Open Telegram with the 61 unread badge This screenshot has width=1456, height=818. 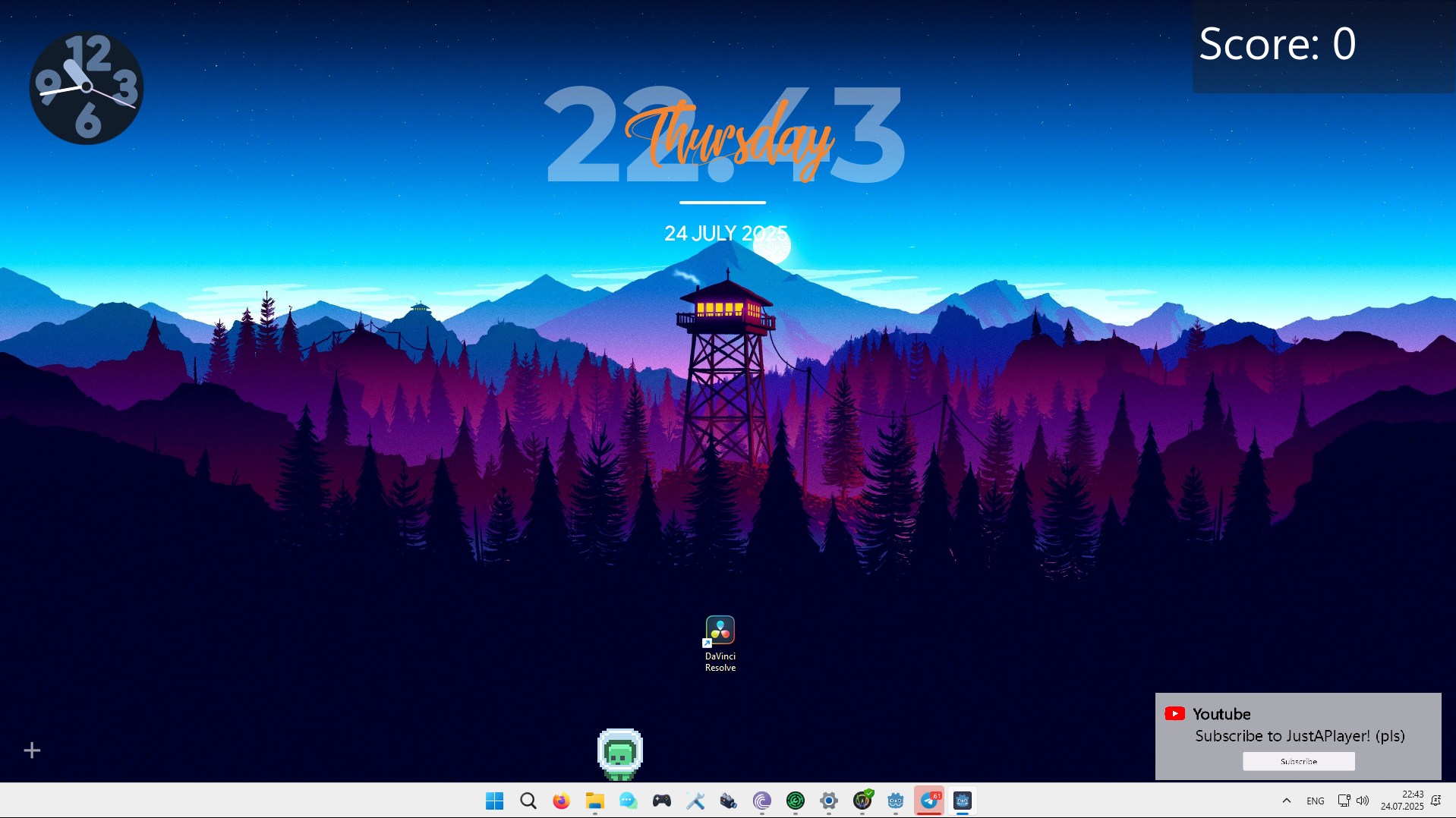[929, 801]
